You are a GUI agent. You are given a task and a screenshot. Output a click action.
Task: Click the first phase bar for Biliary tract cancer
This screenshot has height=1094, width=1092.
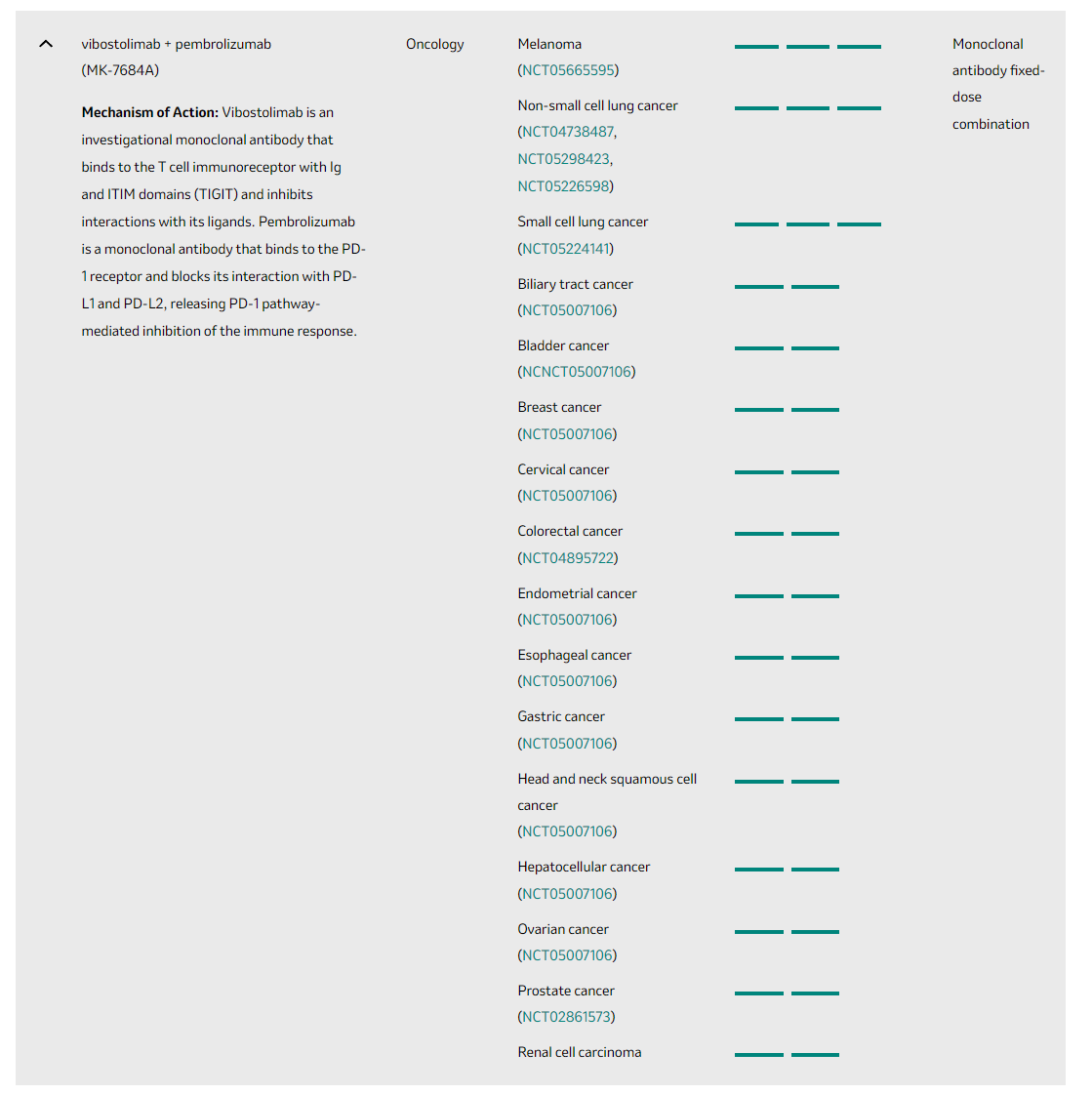[758, 287]
